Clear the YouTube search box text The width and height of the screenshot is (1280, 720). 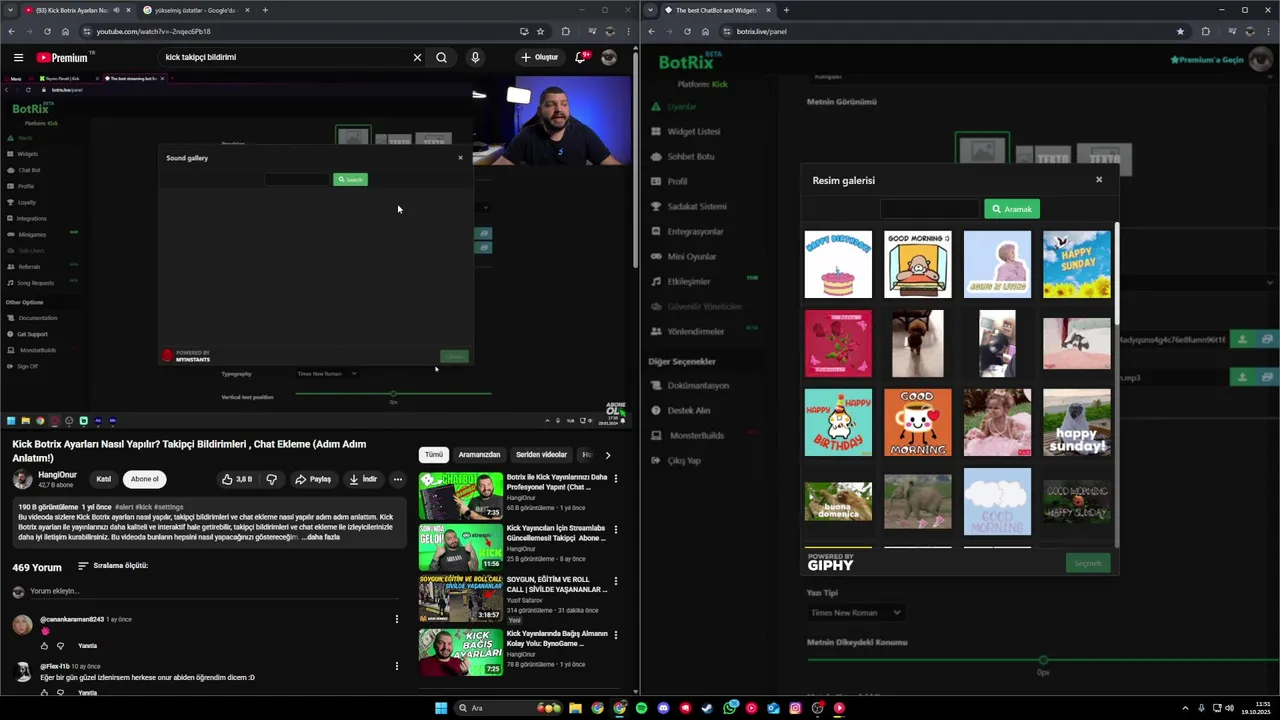417,57
